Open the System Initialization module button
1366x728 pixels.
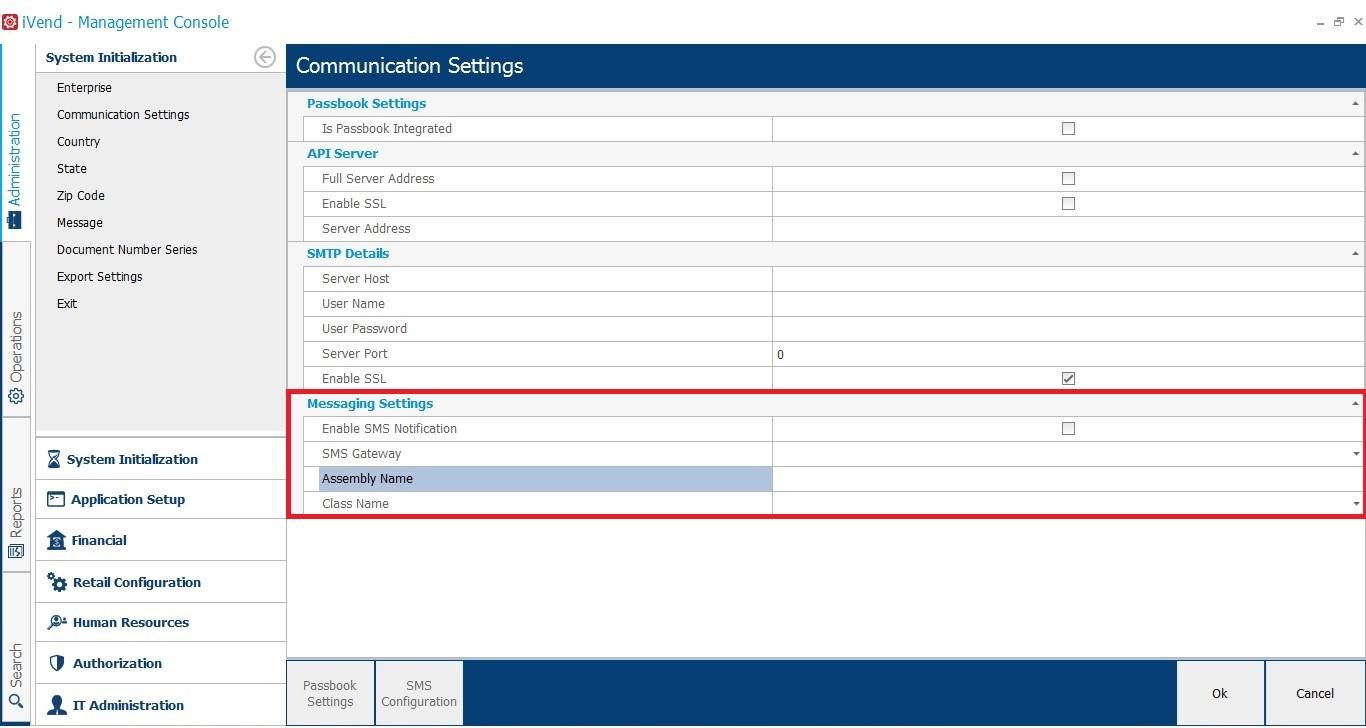click(x=161, y=459)
